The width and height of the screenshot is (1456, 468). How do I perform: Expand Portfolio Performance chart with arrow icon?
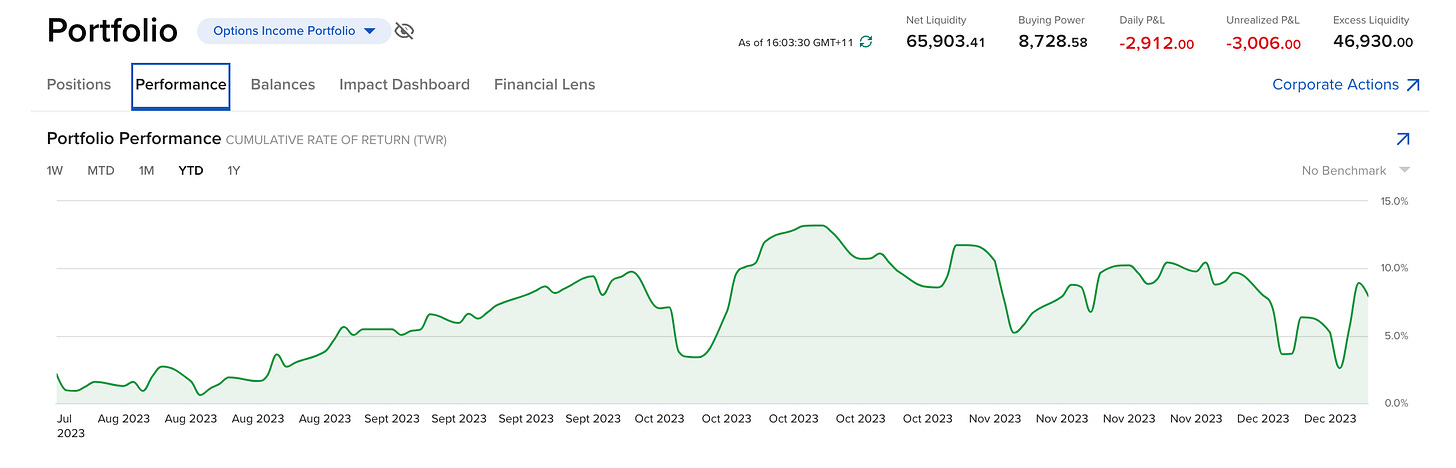tap(1403, 139)
